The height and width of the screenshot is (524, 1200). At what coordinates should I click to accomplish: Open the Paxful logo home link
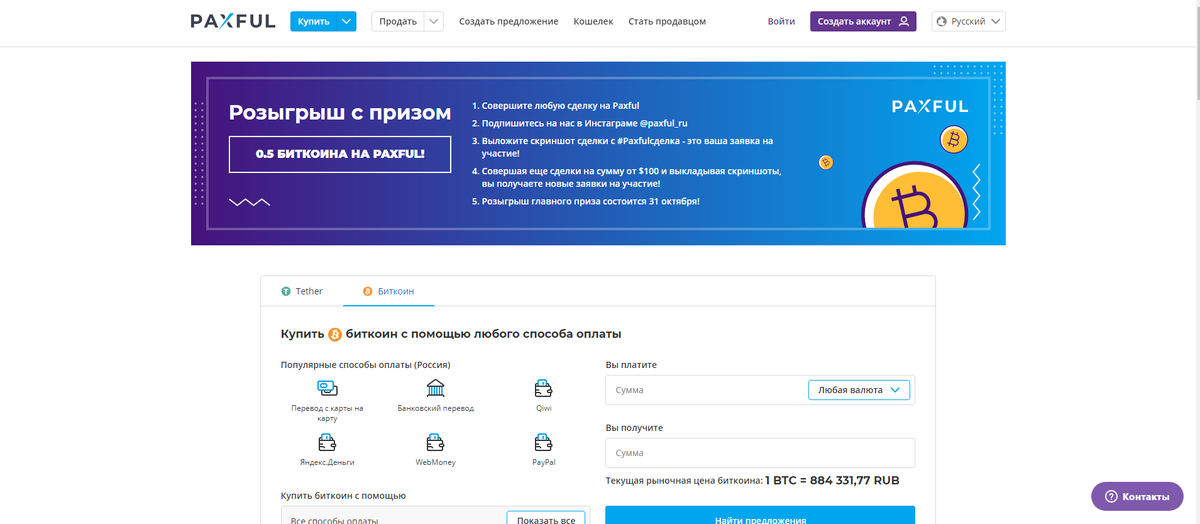point(233,21)
